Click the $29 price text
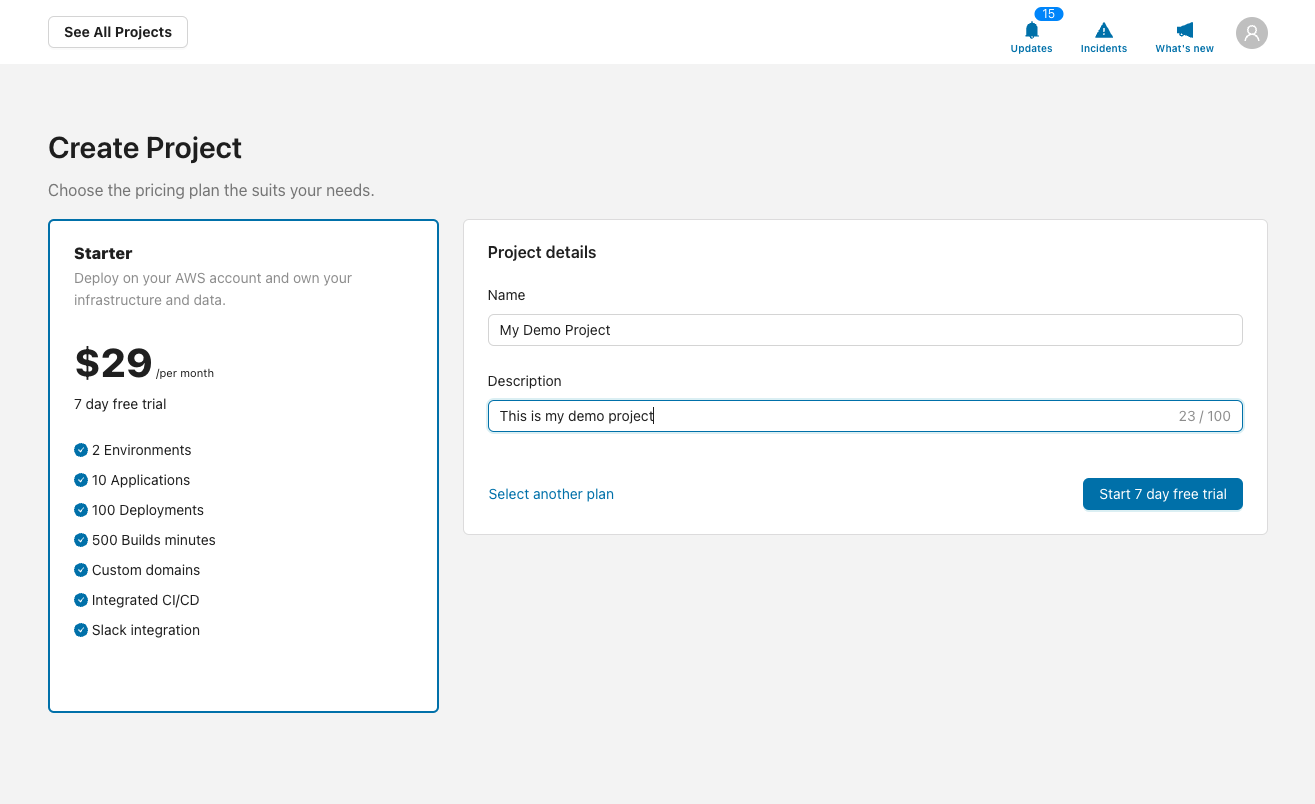Image resolution: width=1315 pixels, height=804 pixels. coord(113,363)
